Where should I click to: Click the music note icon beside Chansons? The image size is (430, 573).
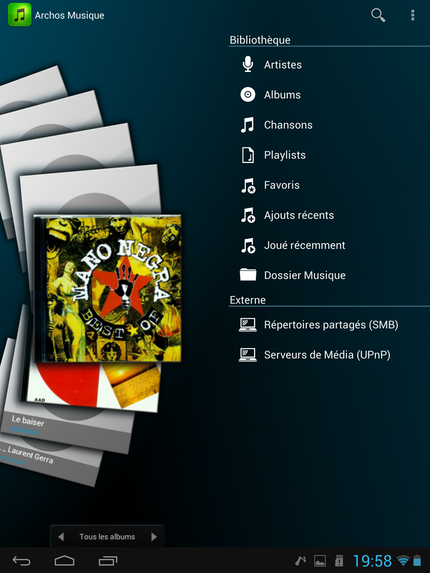point(247,125)
